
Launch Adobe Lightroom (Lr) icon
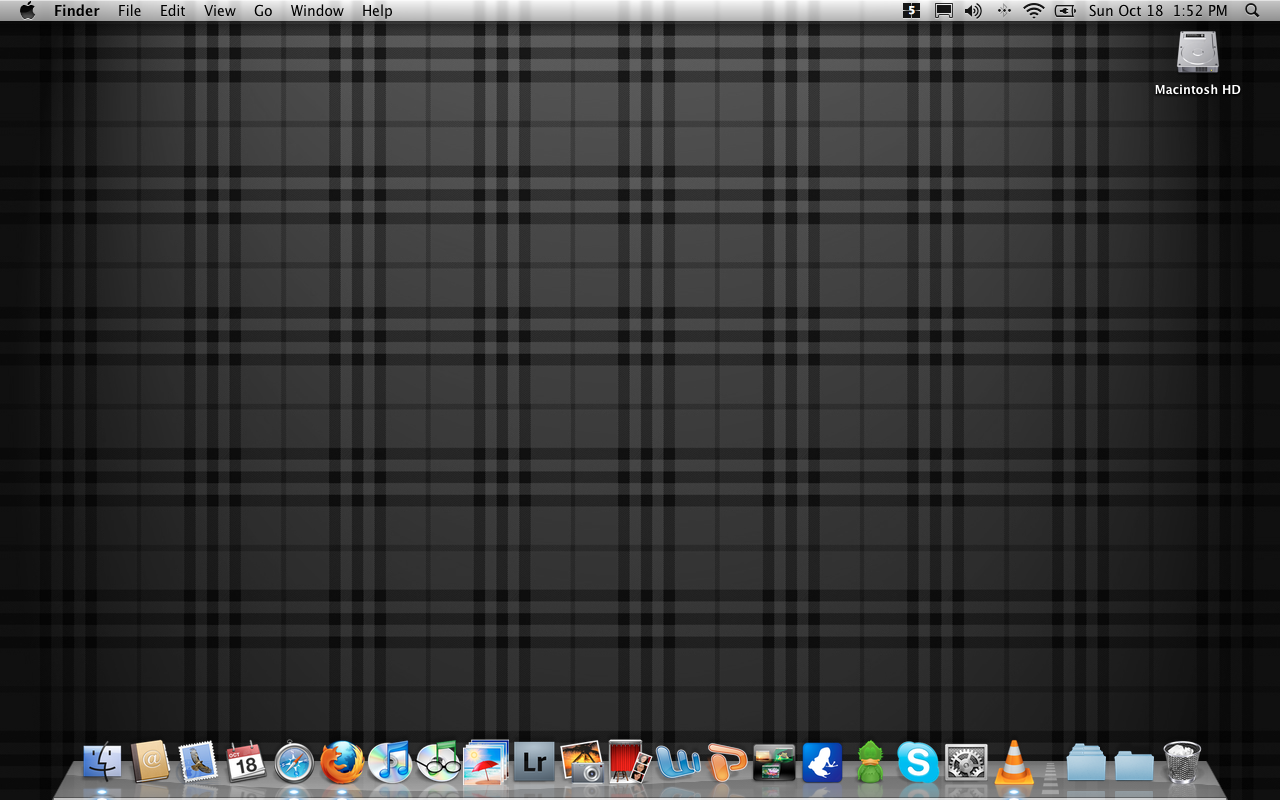tap(534, 763)
